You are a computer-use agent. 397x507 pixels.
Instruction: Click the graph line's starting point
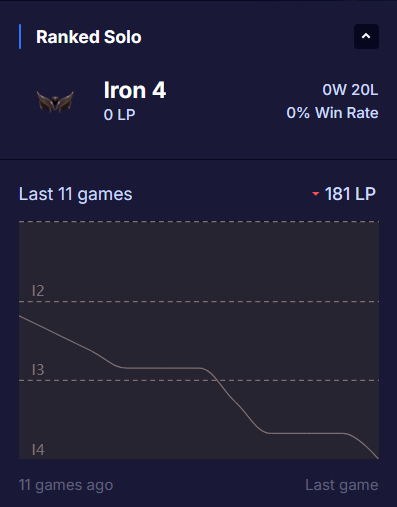[x=20, y=316]
